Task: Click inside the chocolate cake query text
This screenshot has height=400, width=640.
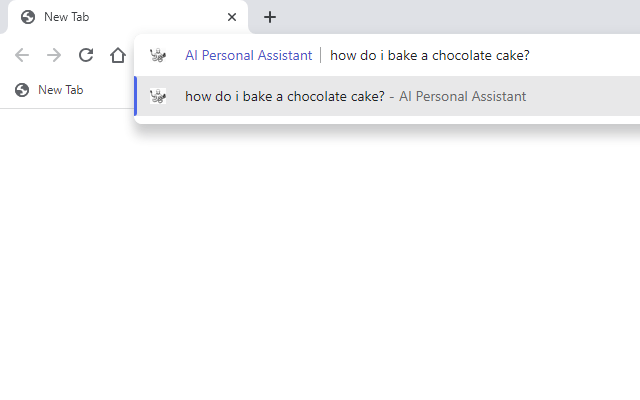Action: click(429, 55)
